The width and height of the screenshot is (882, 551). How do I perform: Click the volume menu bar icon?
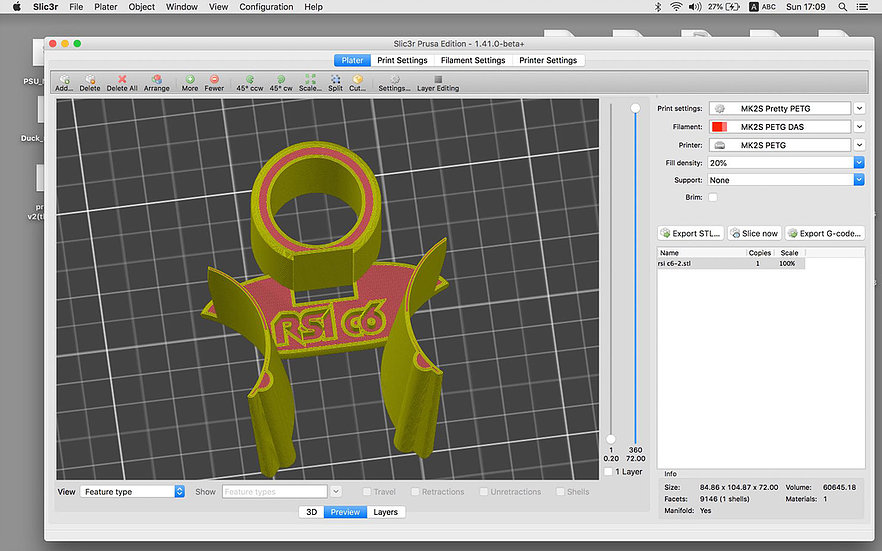click(x=695, y=7)
